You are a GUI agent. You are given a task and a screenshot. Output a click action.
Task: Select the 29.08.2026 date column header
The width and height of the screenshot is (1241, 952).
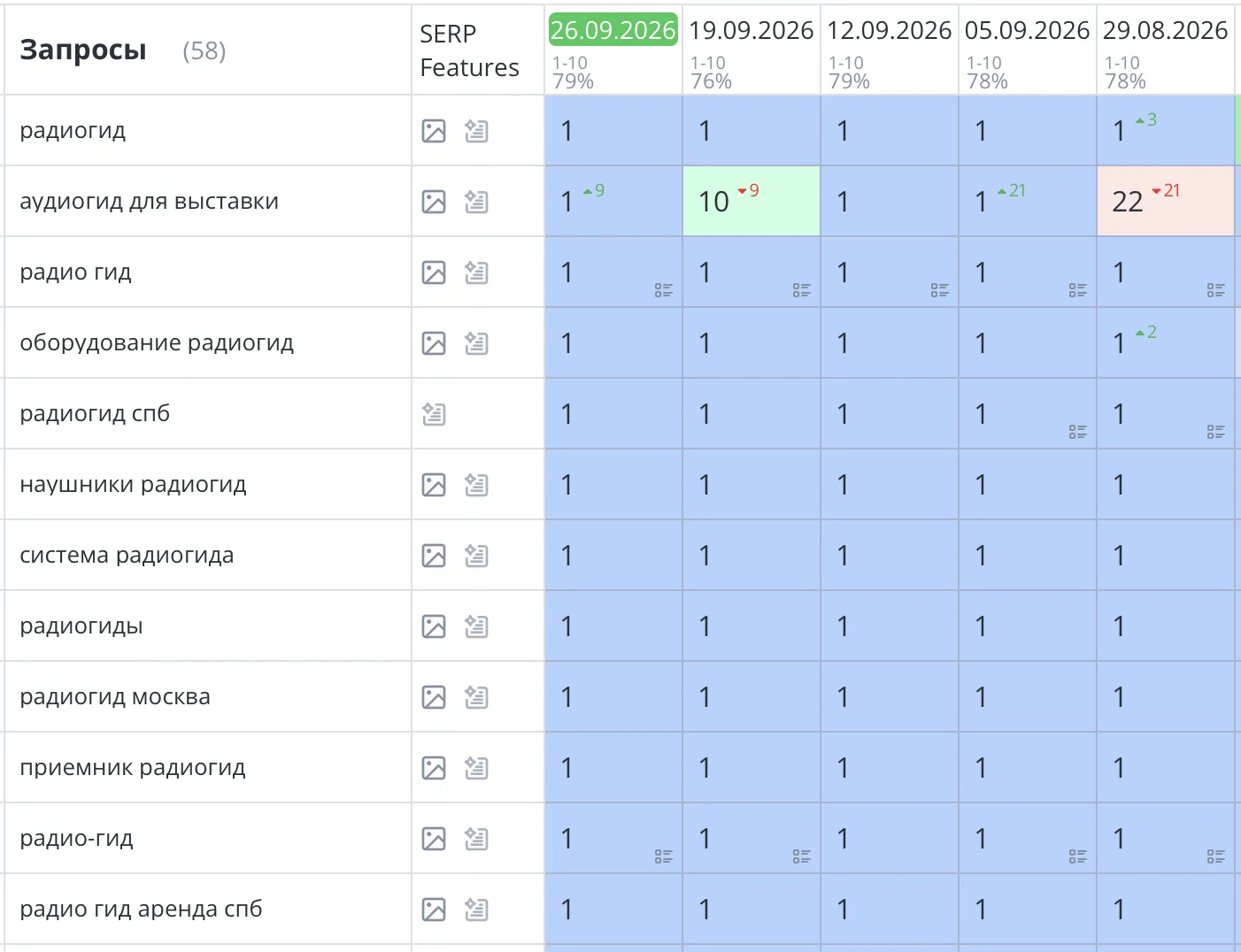1166,30
